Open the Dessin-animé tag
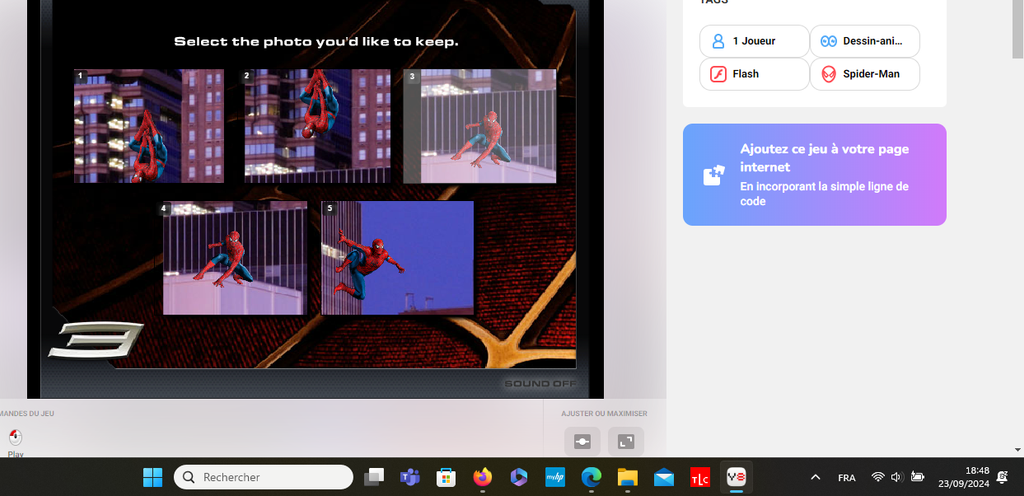Image resolution: width=1024 pixels, height=496 pixels. [x=864, y=41]
